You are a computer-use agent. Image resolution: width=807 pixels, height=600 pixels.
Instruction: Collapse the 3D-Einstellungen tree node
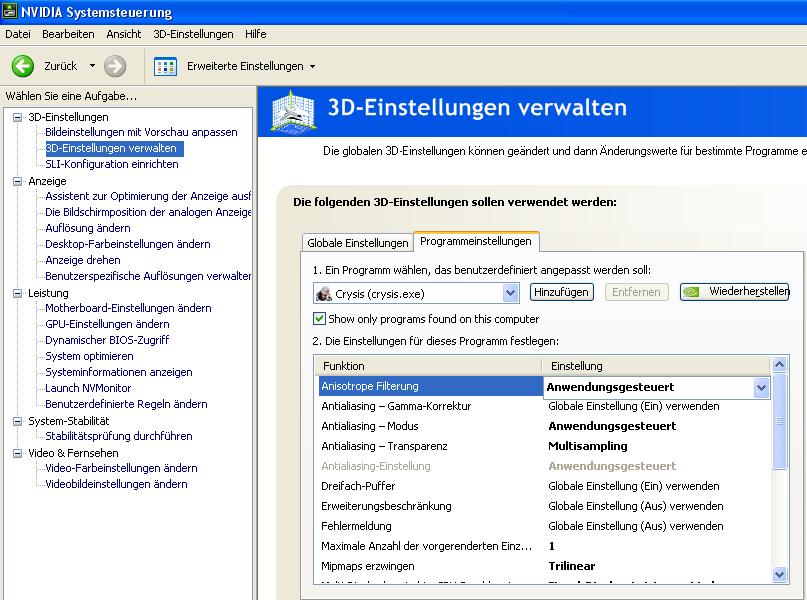point(17,117)
